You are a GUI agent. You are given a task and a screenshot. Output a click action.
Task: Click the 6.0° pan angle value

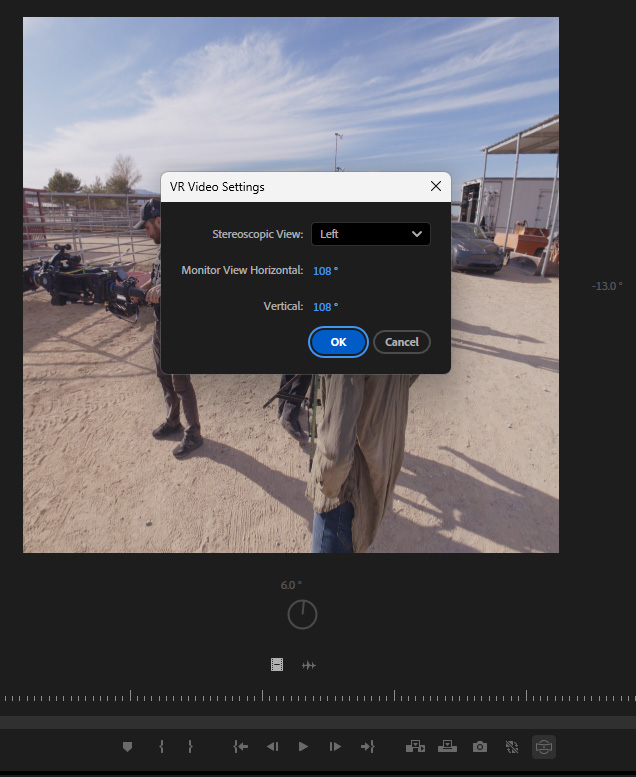[291, 585]
